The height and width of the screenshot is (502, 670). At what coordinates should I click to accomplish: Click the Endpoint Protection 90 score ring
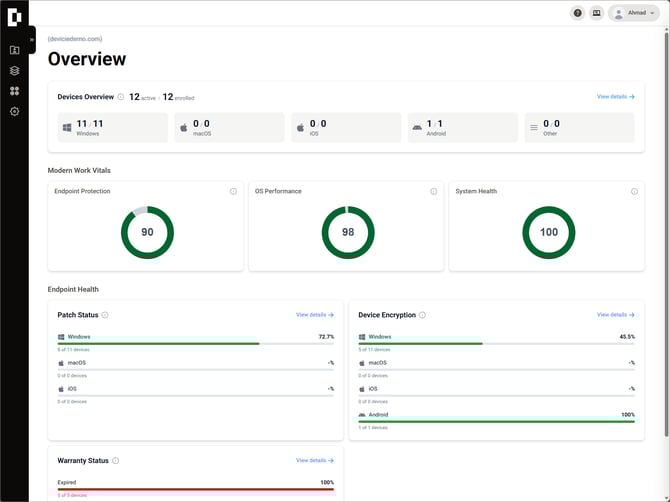coord(147,232)
